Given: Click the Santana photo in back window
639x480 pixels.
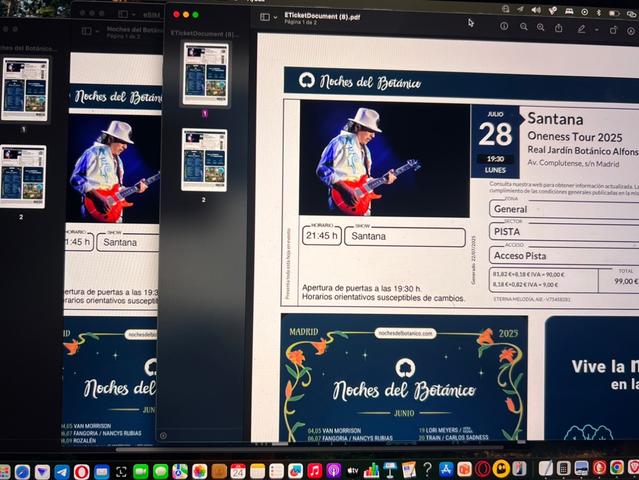Looking at the screenshot, I should 113,169.
